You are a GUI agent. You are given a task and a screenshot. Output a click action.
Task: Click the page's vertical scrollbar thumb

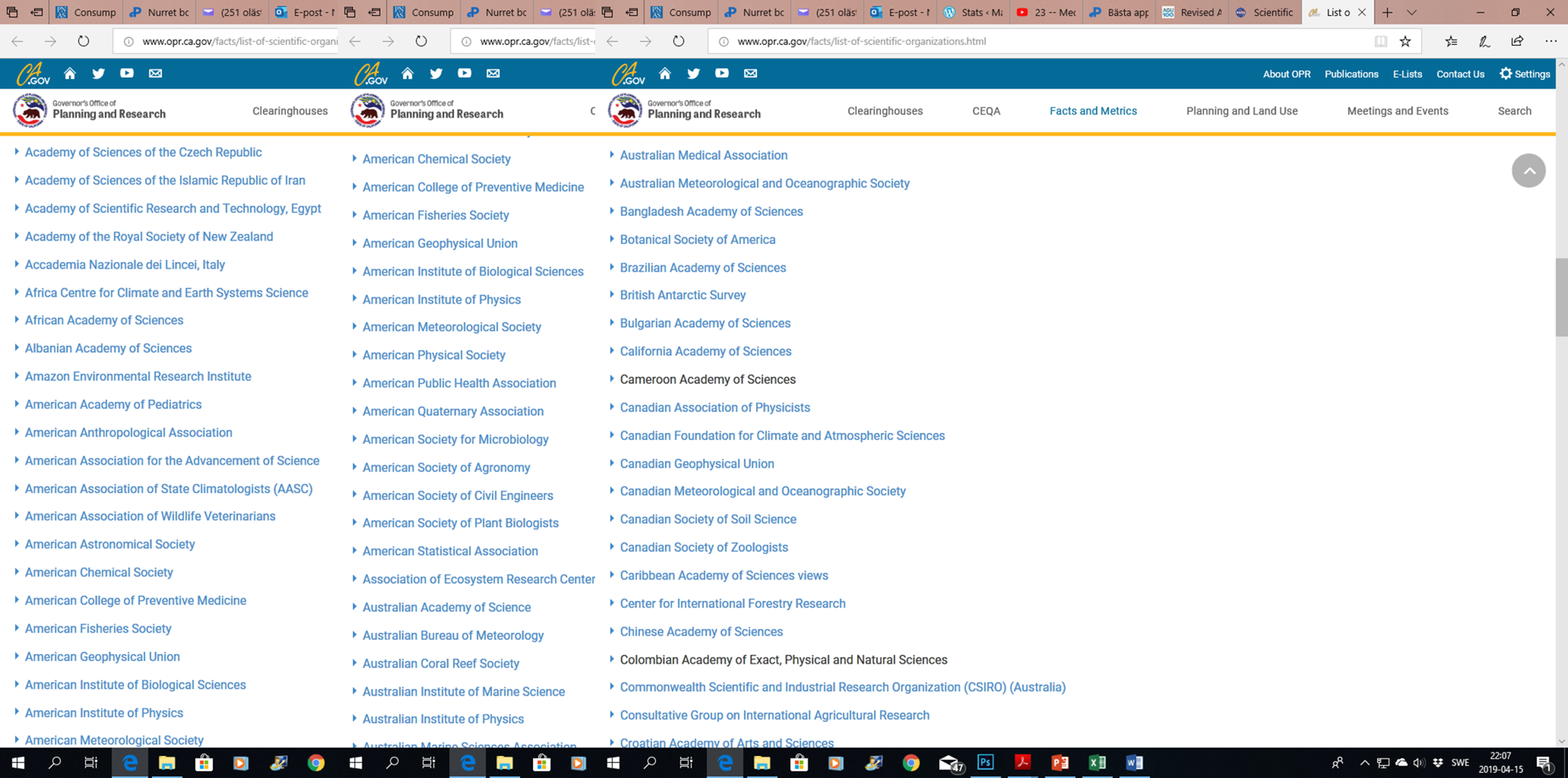point(1561,297)
